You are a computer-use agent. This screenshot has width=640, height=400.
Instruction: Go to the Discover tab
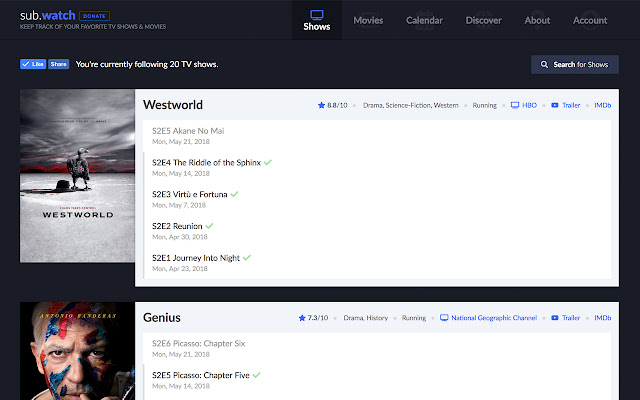[x=484, y=20]
